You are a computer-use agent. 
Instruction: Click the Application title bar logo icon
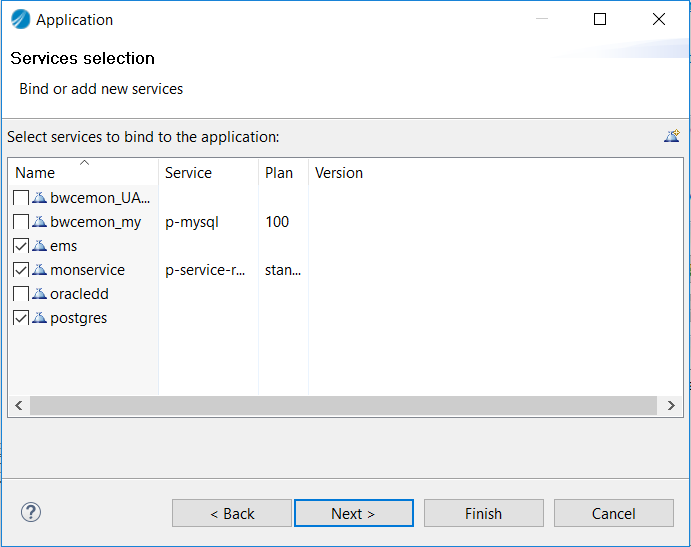[x=20, y=19]
